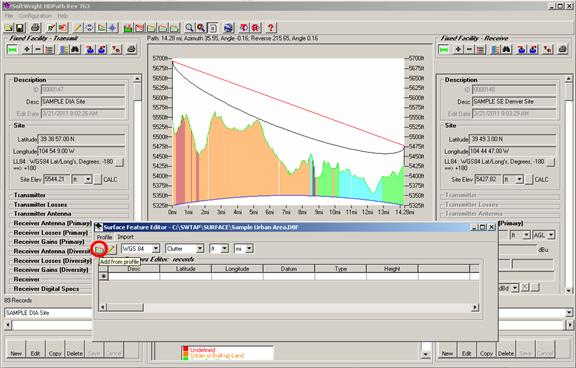This screenshot has width=576, height=368.
Task: Open the ft height units dropdown in Surface Feature Editor
Action: pos(224,249)
